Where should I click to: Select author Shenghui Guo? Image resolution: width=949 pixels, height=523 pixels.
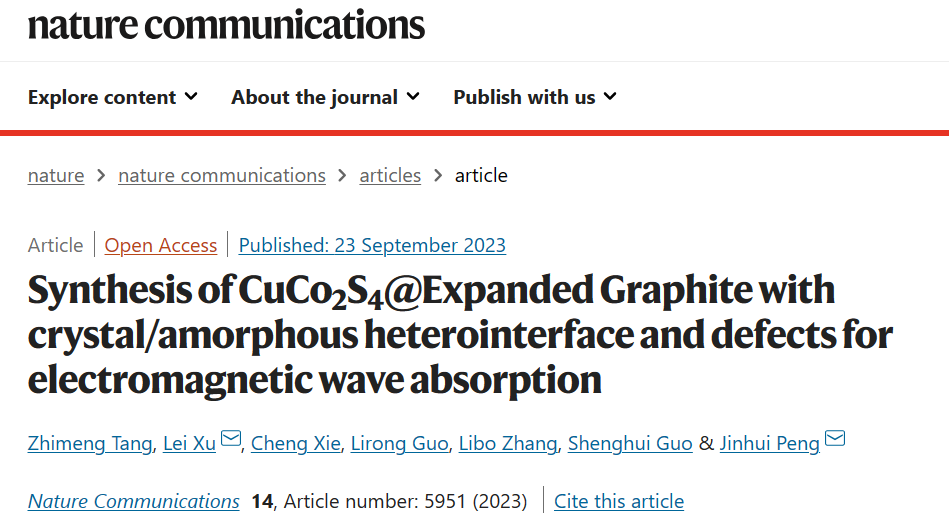coord(630,444)
